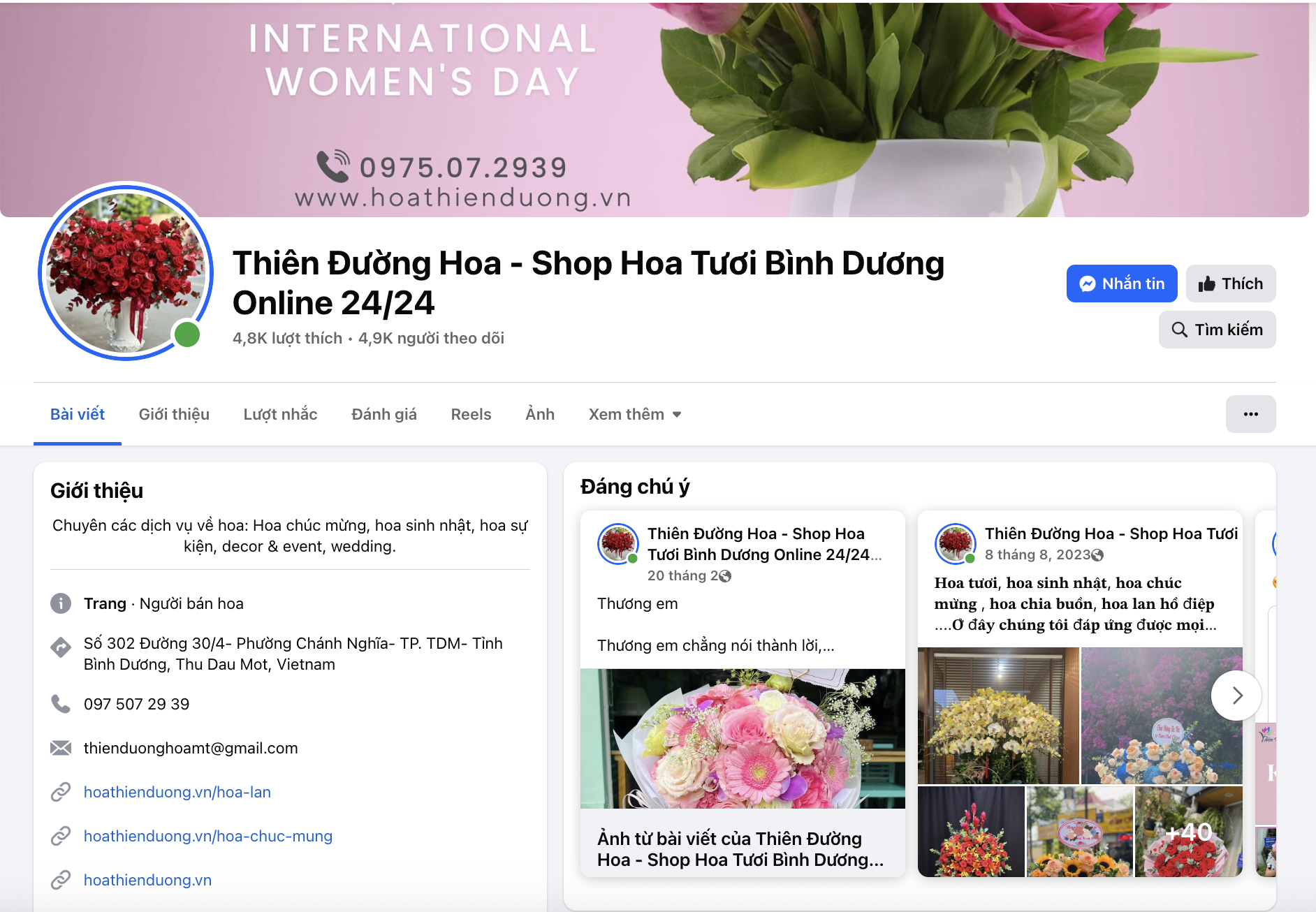
Task: Advance featured posts with the right arrow
Action: click(x=1237, y=696)
